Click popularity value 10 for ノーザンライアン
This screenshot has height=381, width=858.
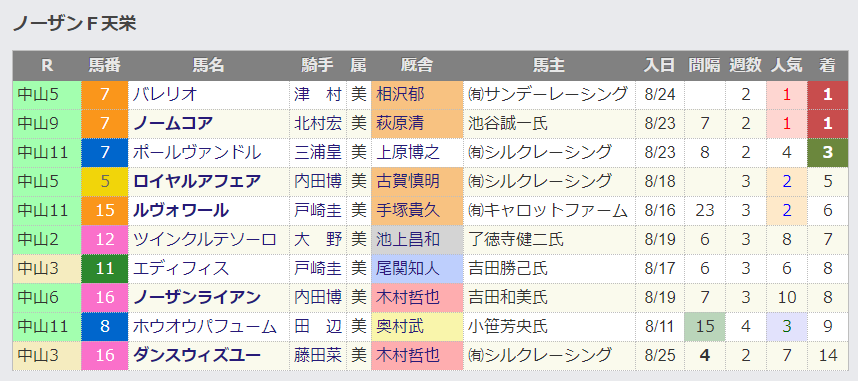(x=786, y=298)
